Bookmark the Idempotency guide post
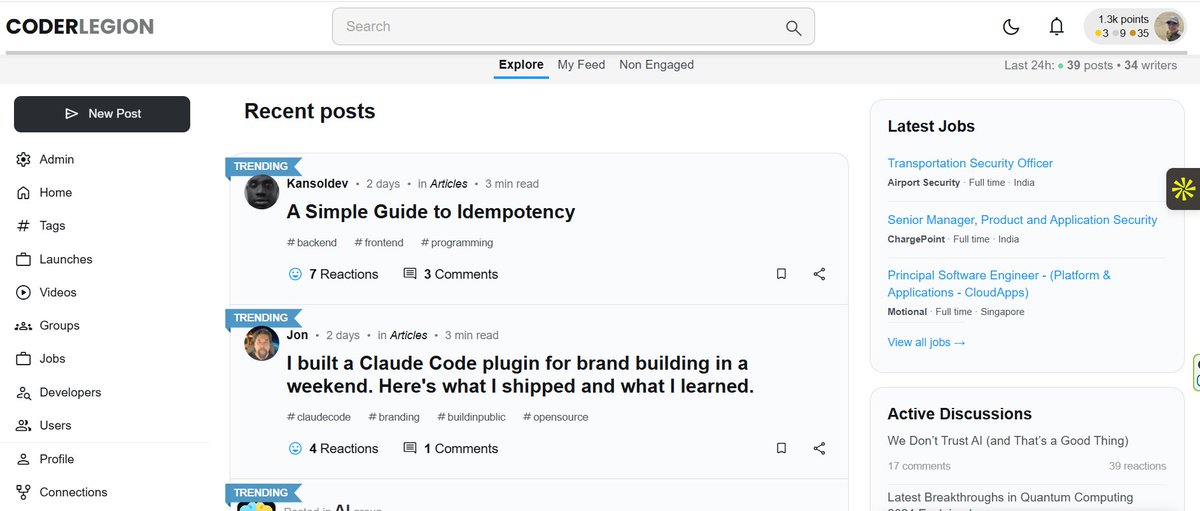The width and height of the screenshot is (1200, 511). [781, 274]
